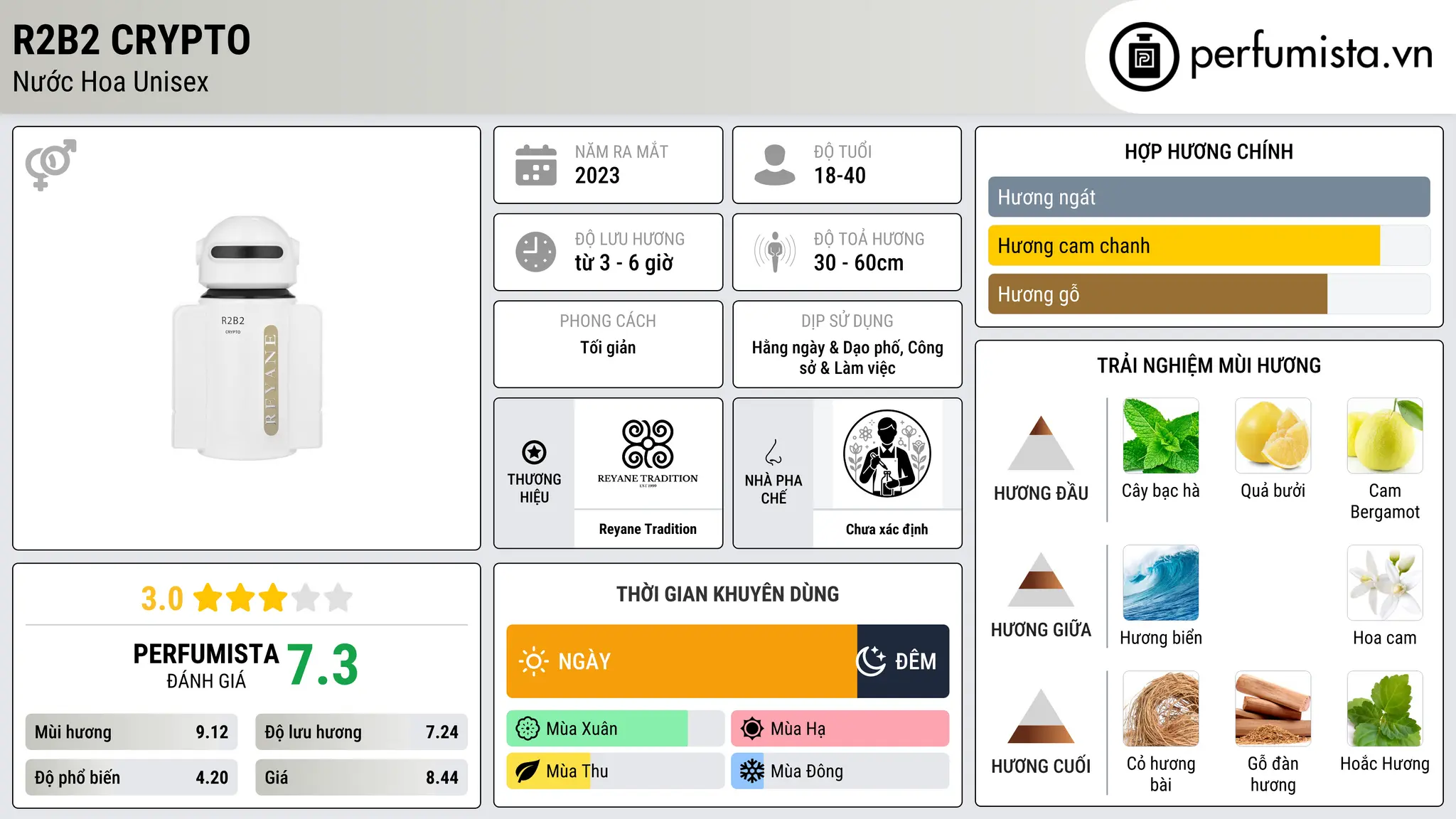
Task: Select the Hoắc Hương patchouli thumbnail
Action: pos(1385,709)
